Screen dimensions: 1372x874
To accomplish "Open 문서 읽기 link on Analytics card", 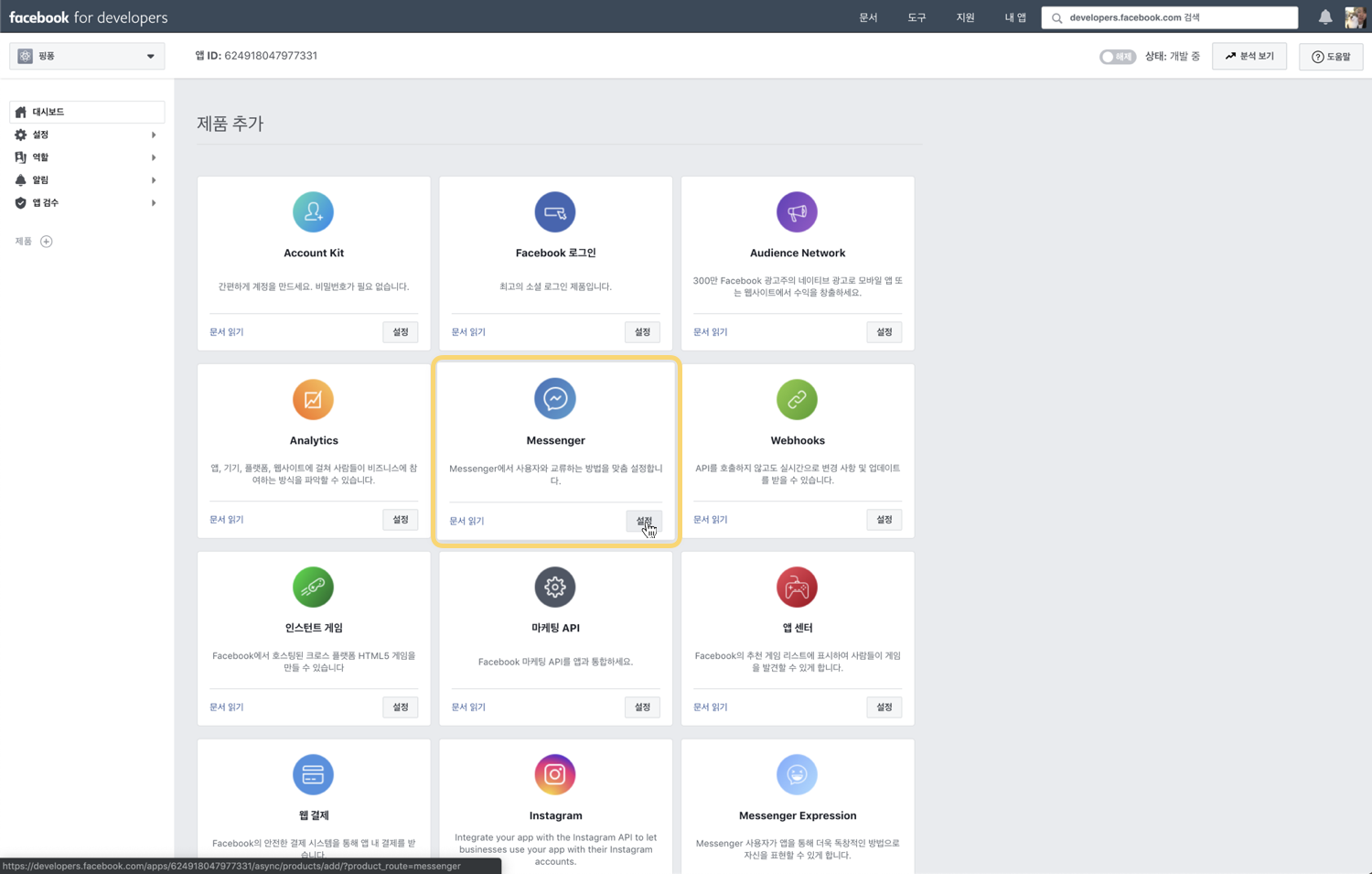I will (x=227, y=520).
